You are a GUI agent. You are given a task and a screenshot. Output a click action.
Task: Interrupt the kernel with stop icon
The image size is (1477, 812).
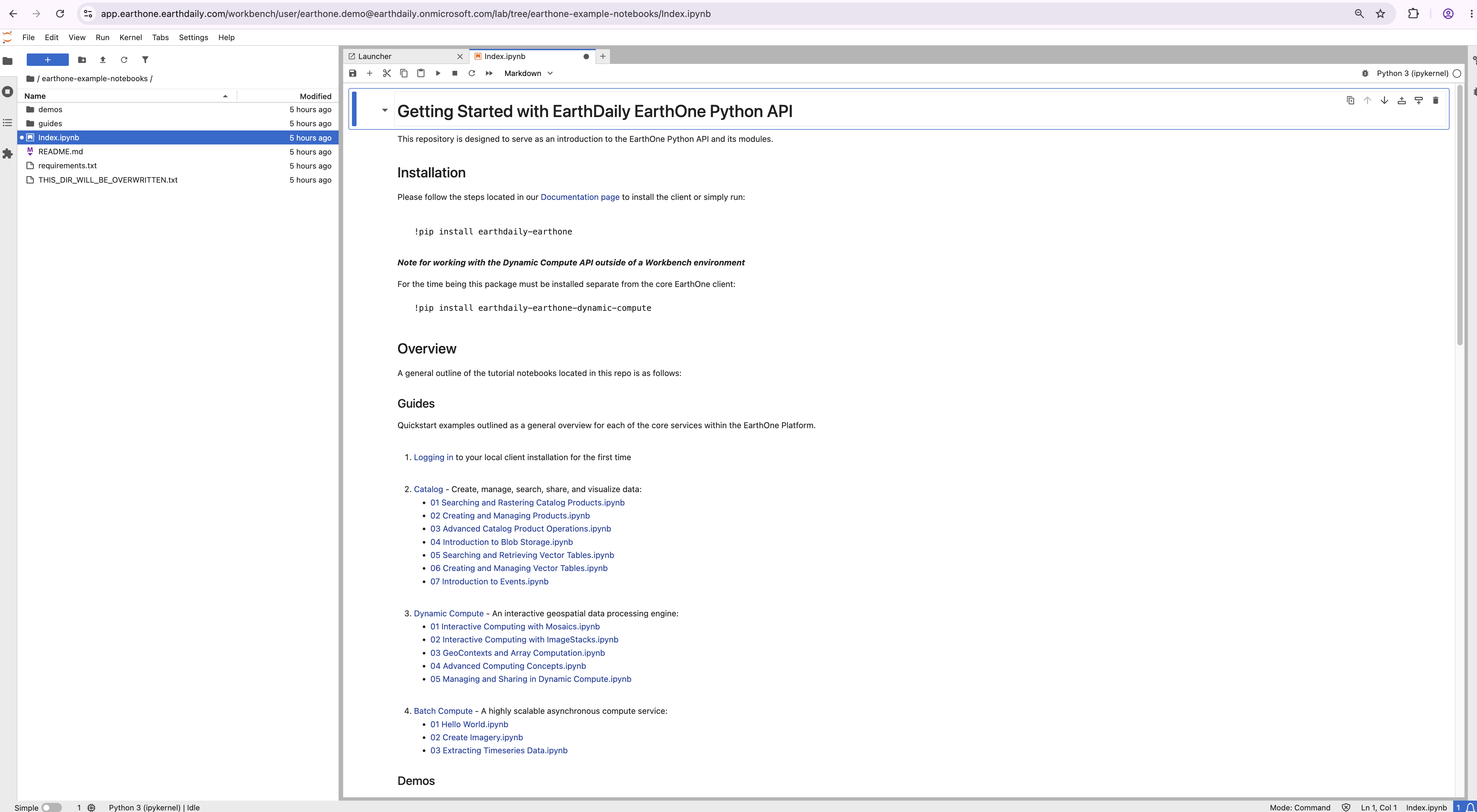(455, 73)
